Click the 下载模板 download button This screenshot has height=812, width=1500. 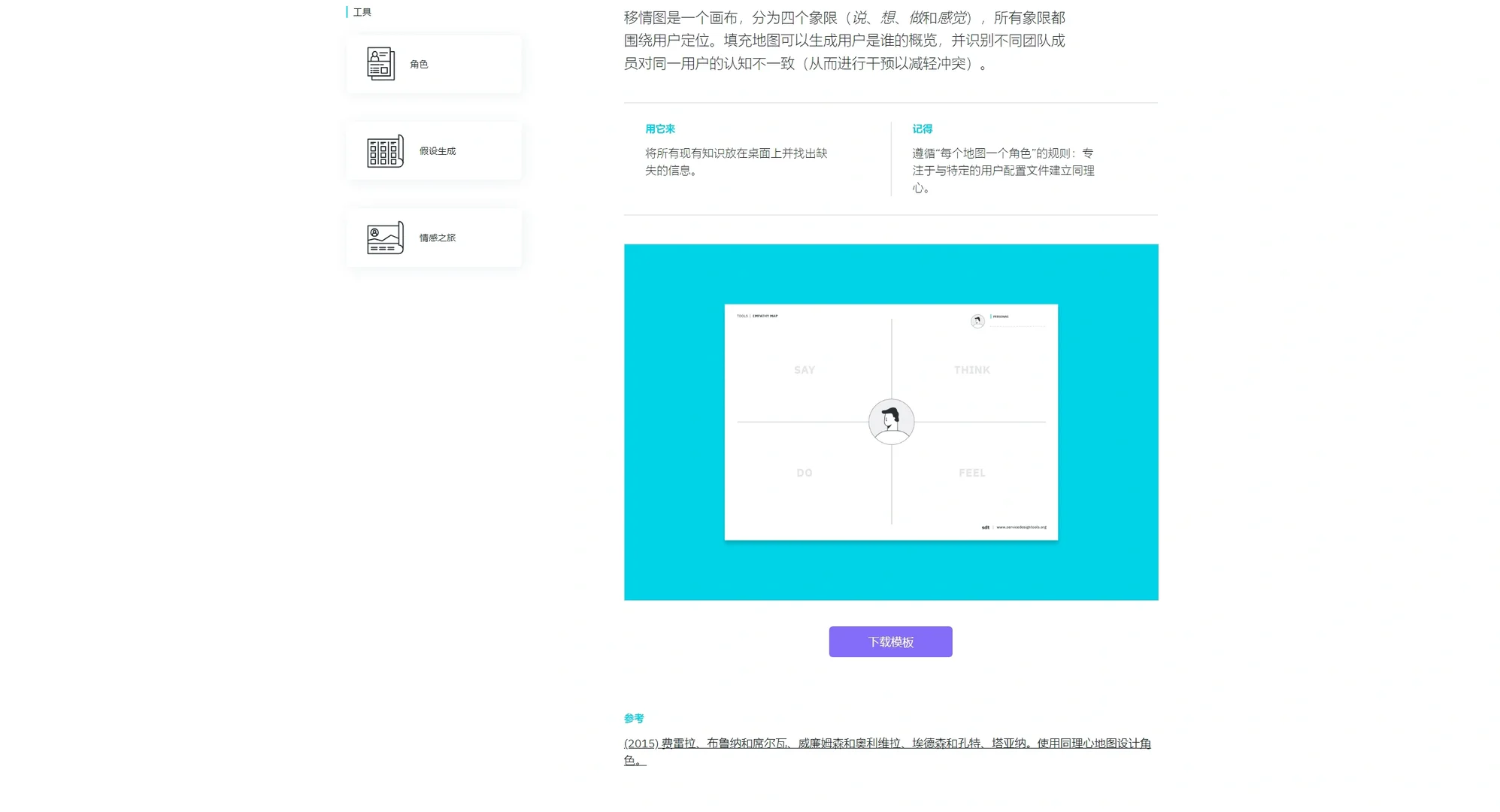pyautogui.click(x=890, y=641)
